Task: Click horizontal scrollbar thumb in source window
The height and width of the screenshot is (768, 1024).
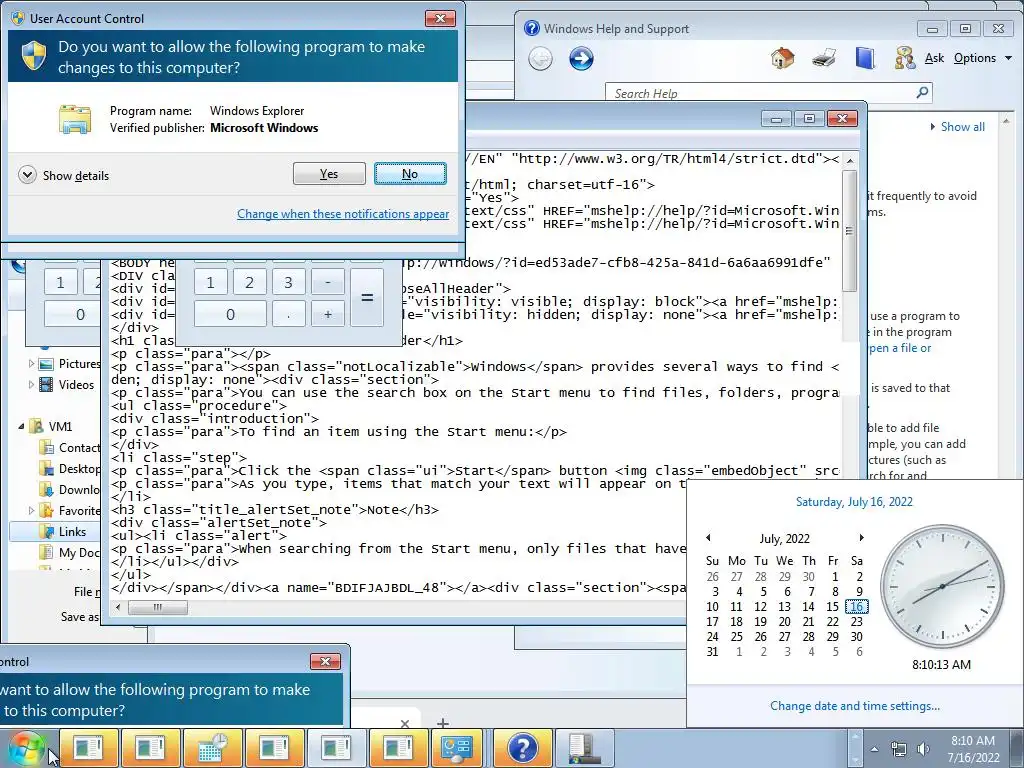Action: tap(157, 607)
